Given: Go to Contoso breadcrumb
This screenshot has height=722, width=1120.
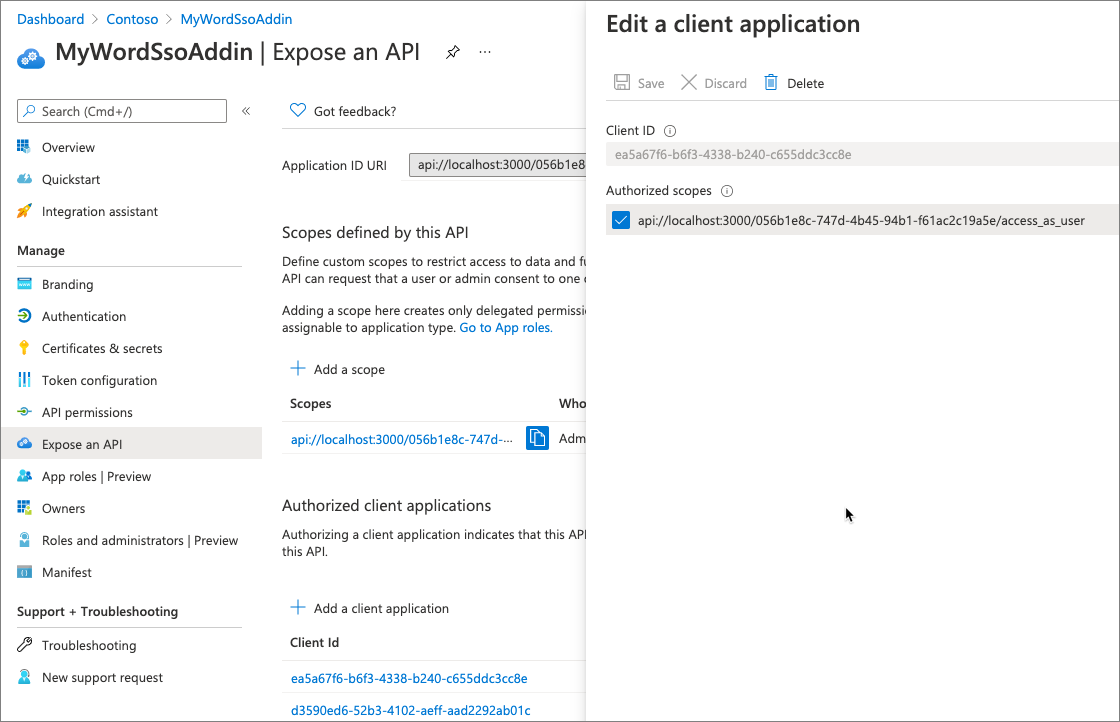Looking at the screenshot, I should coord(132,19).
